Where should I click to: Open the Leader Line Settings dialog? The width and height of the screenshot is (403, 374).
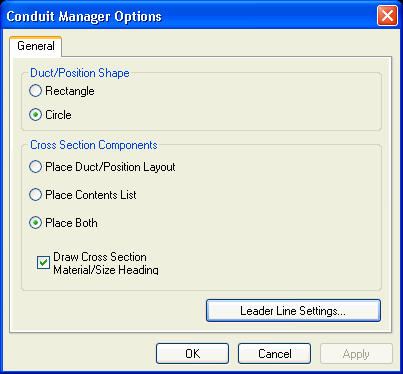coord(293,311)
